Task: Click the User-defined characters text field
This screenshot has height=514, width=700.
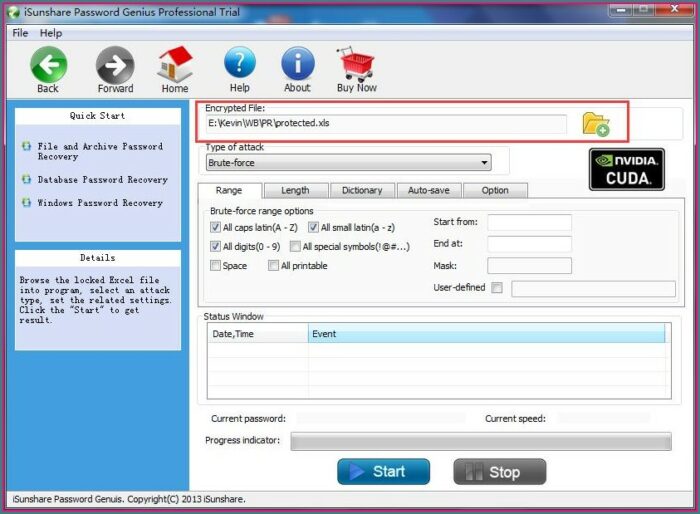Action: pos(593,288)
